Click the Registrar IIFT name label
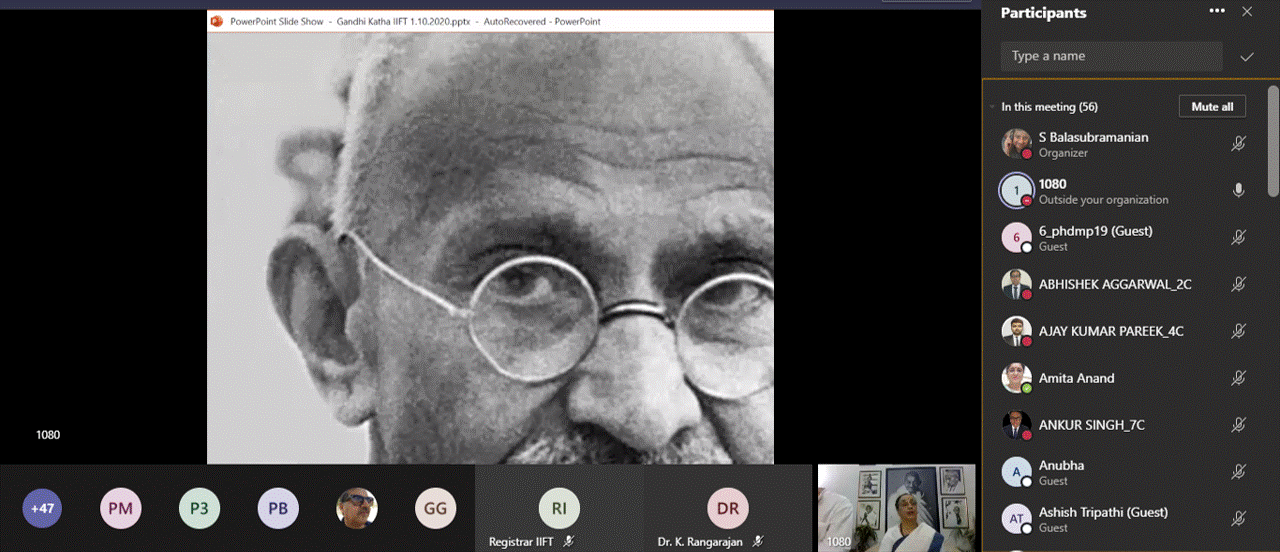Screen dimensions: 1280x552 tap(521, 541)
